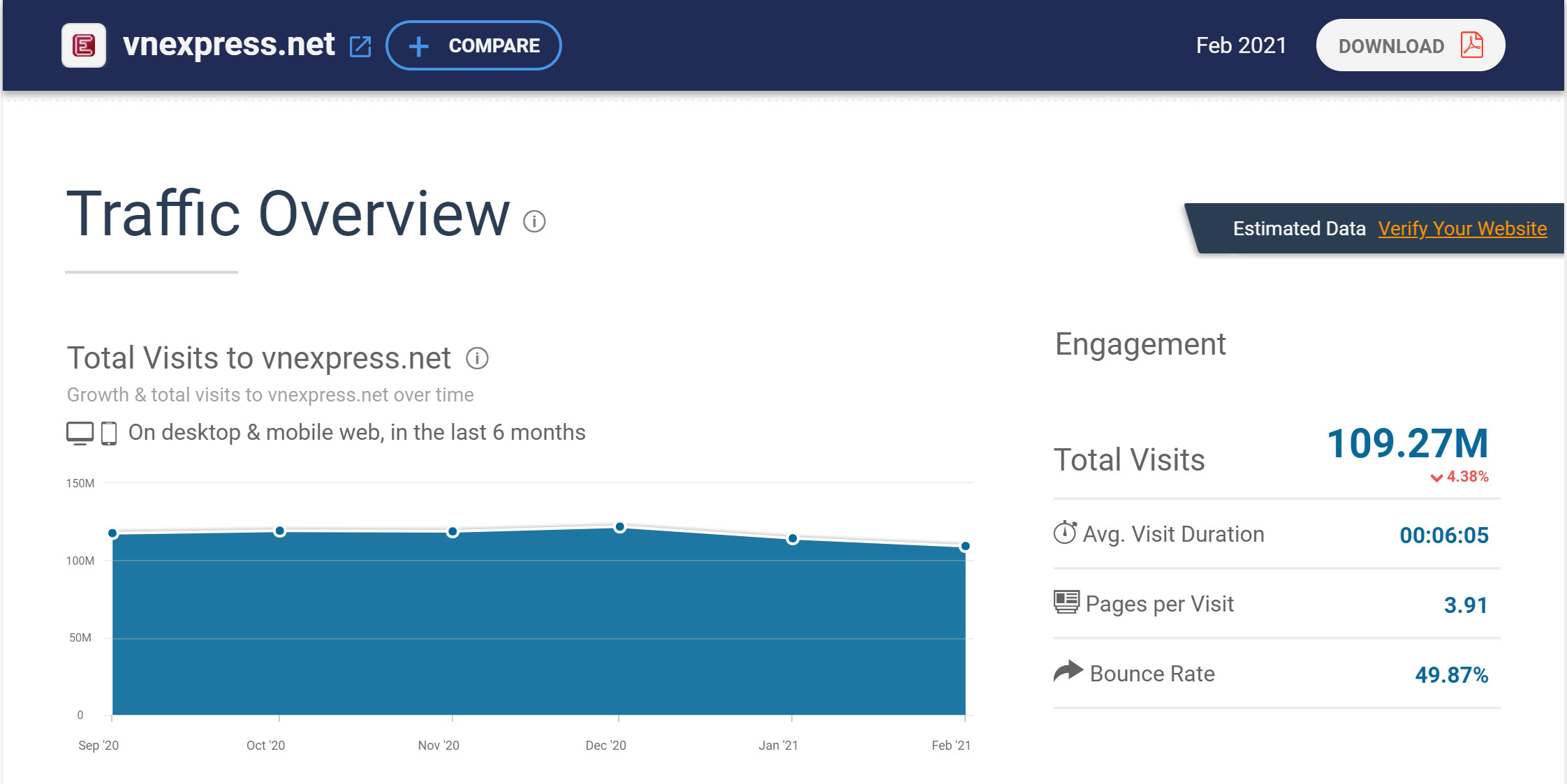Image resolution: width=1567 pixels, height=784 pixels.
Task: Click the 3.91 pages per visit value
Action: coord(1466,605)
